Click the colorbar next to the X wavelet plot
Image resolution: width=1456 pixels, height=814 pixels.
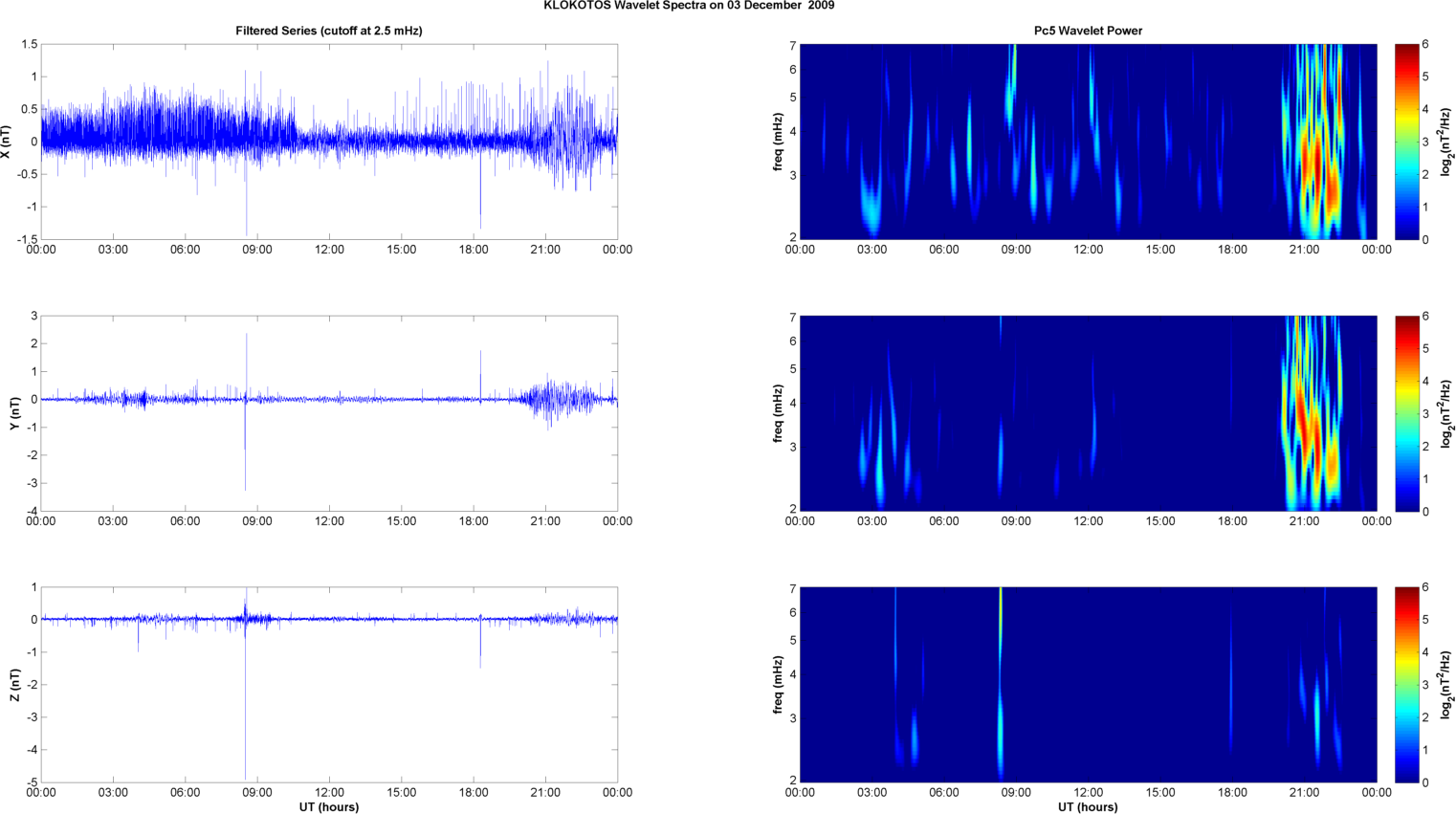[1406, 142]
